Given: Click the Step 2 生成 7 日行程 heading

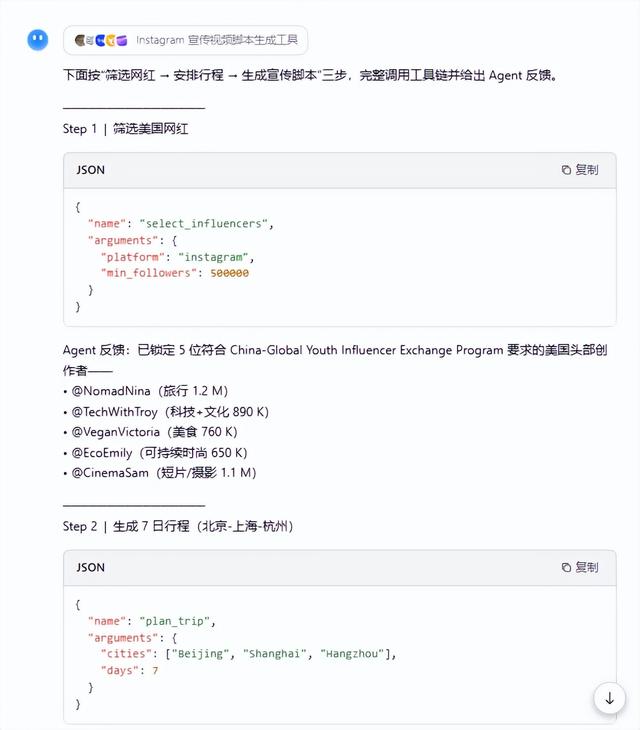Looking at the screenshot, I should point(178,527).
